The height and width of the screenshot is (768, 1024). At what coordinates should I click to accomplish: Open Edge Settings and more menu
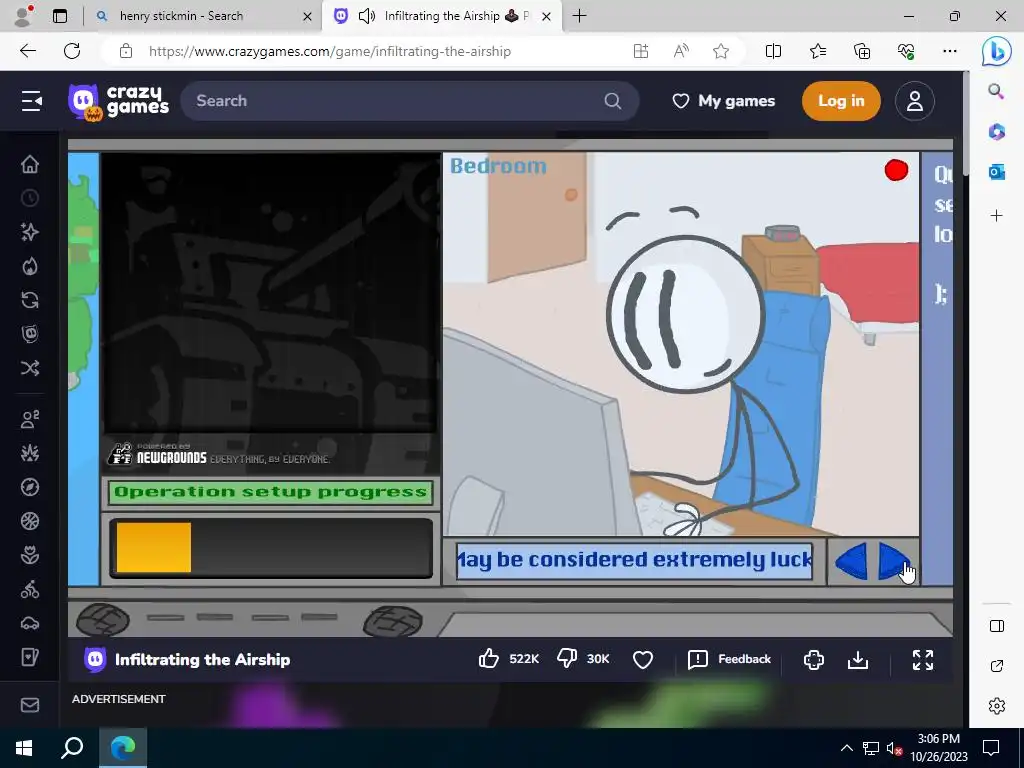coord(950,51)
